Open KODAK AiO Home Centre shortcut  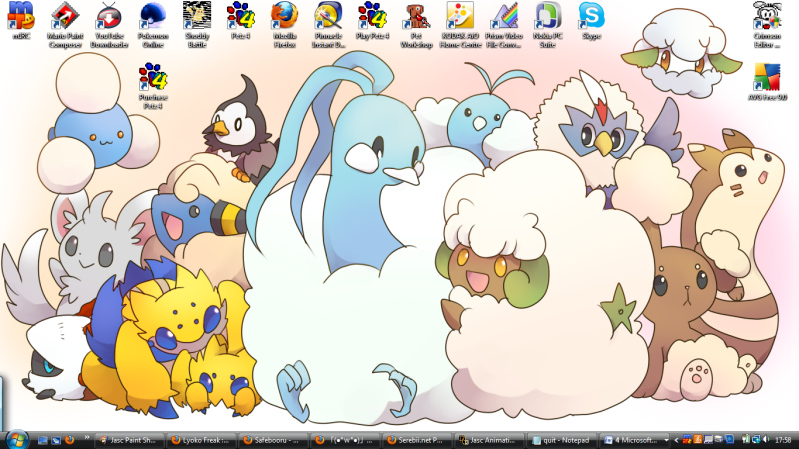point(460,25)
